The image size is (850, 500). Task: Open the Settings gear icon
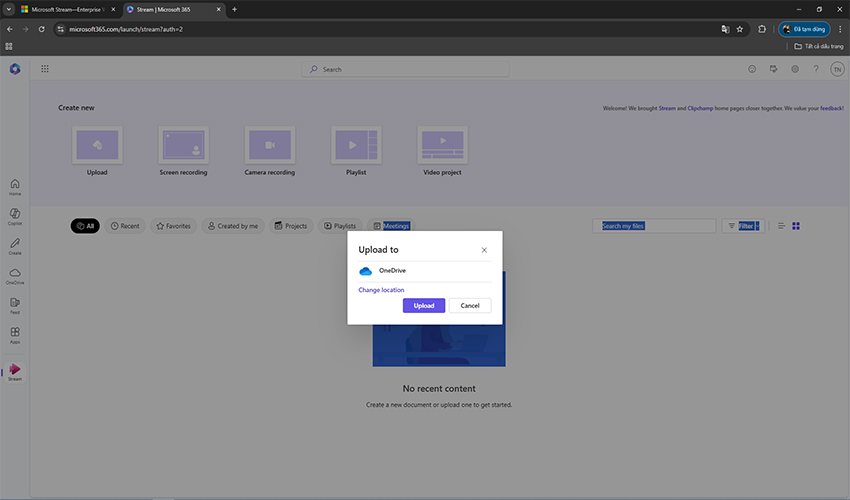[x=795, y=69]
